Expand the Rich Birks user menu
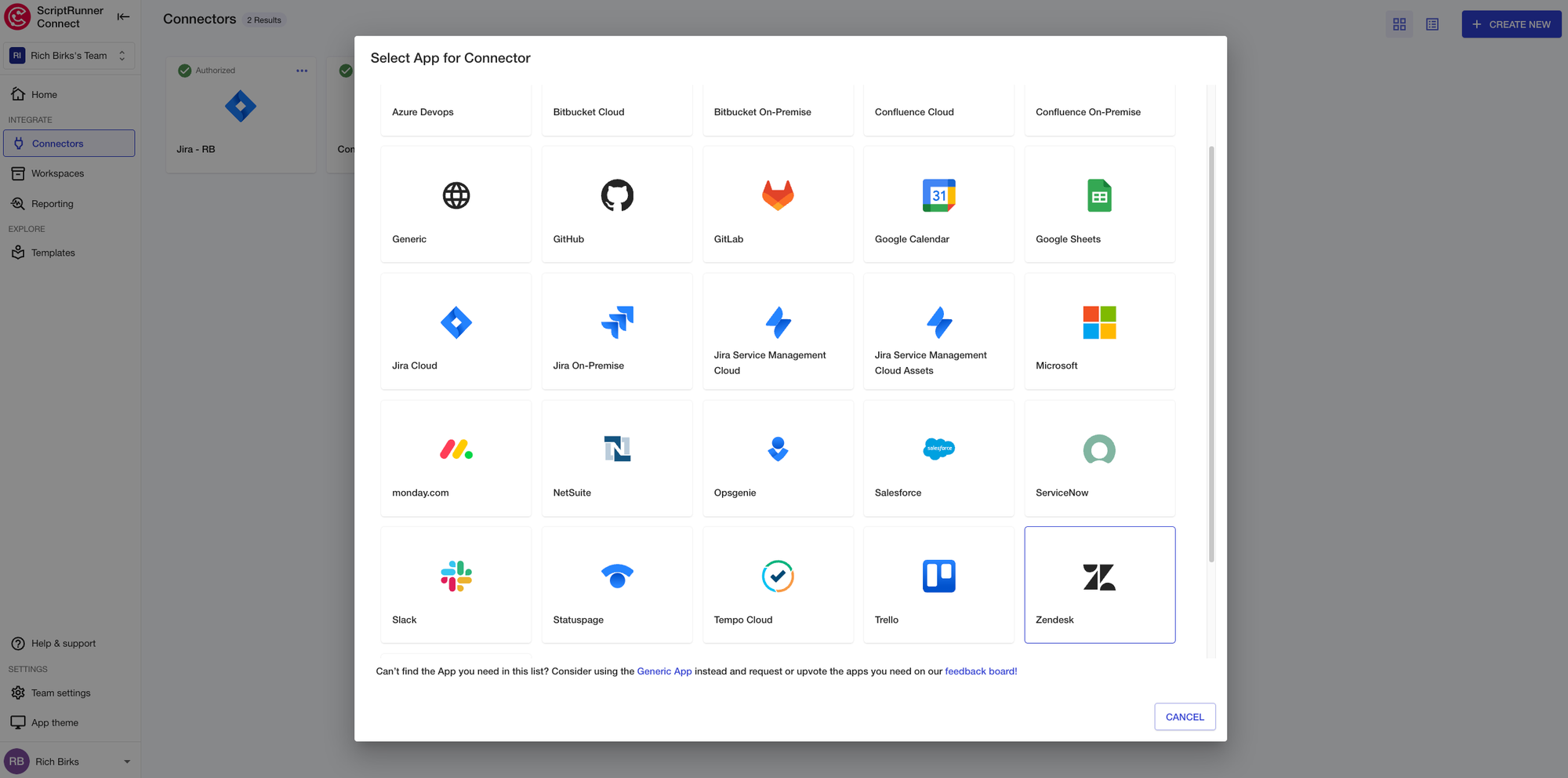Image resolution: width=1568 pixels, height=778 pixels. (x=127, y=762)
